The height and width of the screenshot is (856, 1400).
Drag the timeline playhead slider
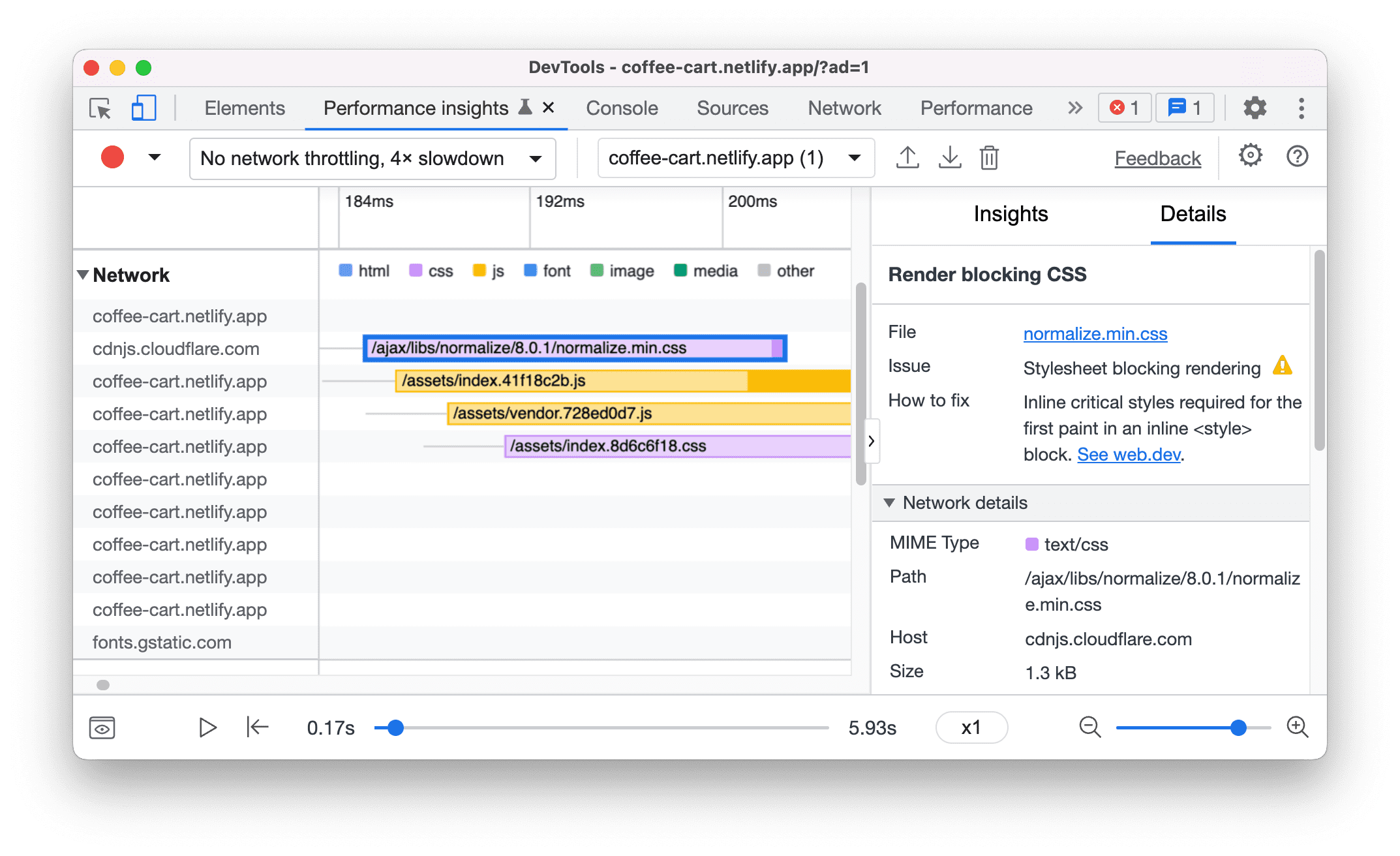[394, 728]
